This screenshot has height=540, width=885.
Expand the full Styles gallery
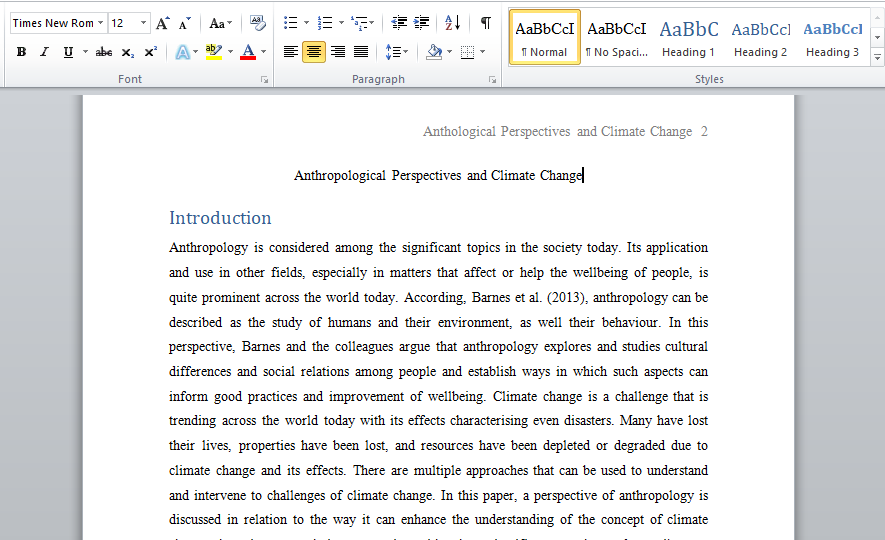877,57
